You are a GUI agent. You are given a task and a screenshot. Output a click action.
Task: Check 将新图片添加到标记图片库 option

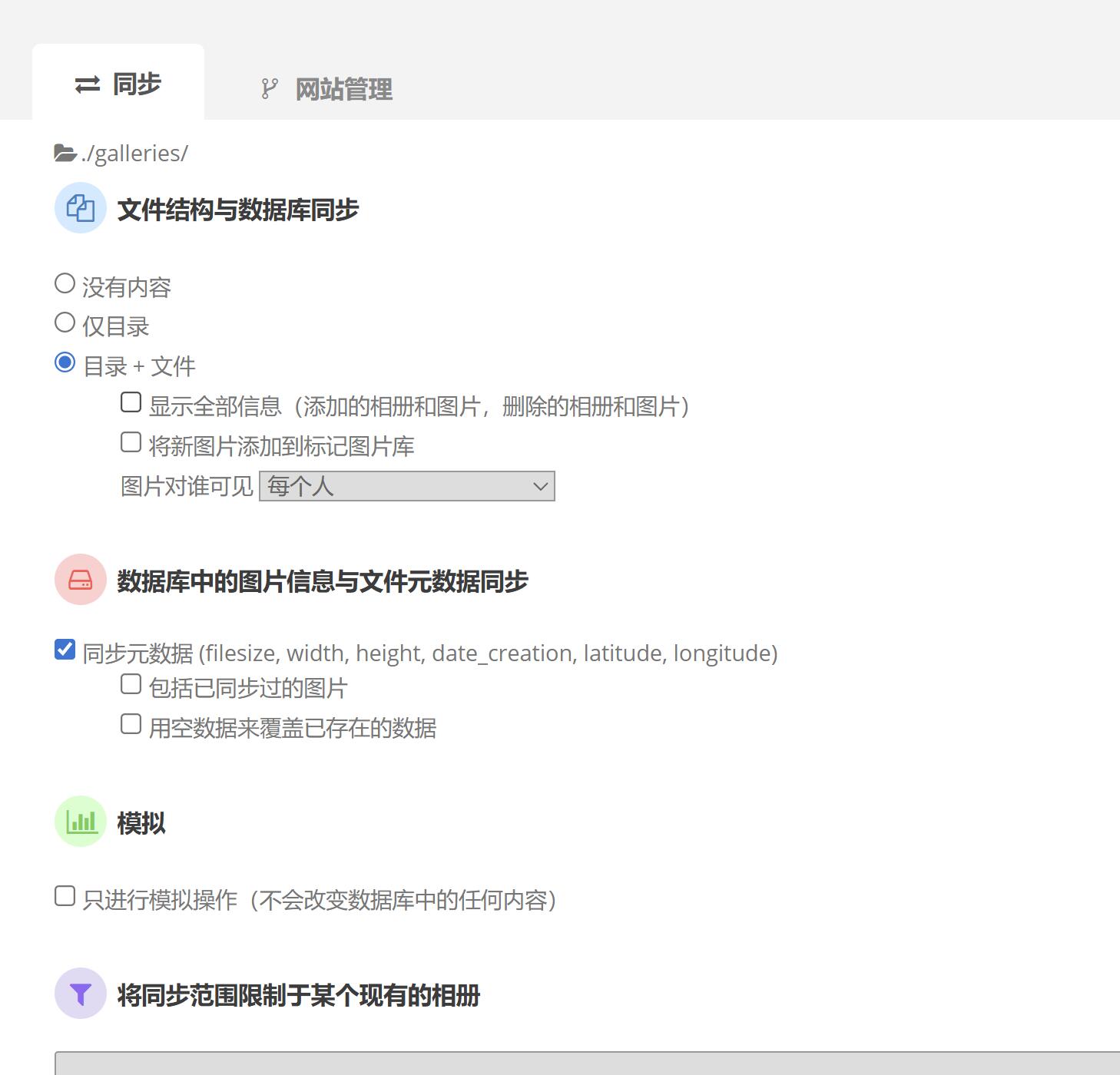pyautogui.click(x=131, y=442)
